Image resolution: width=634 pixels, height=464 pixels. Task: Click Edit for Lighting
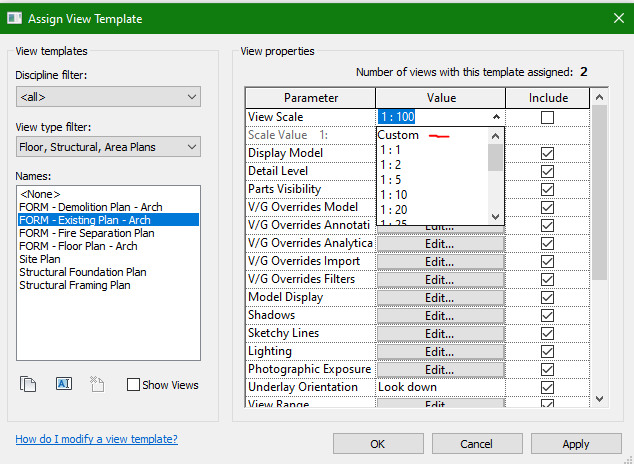[440, 352]
